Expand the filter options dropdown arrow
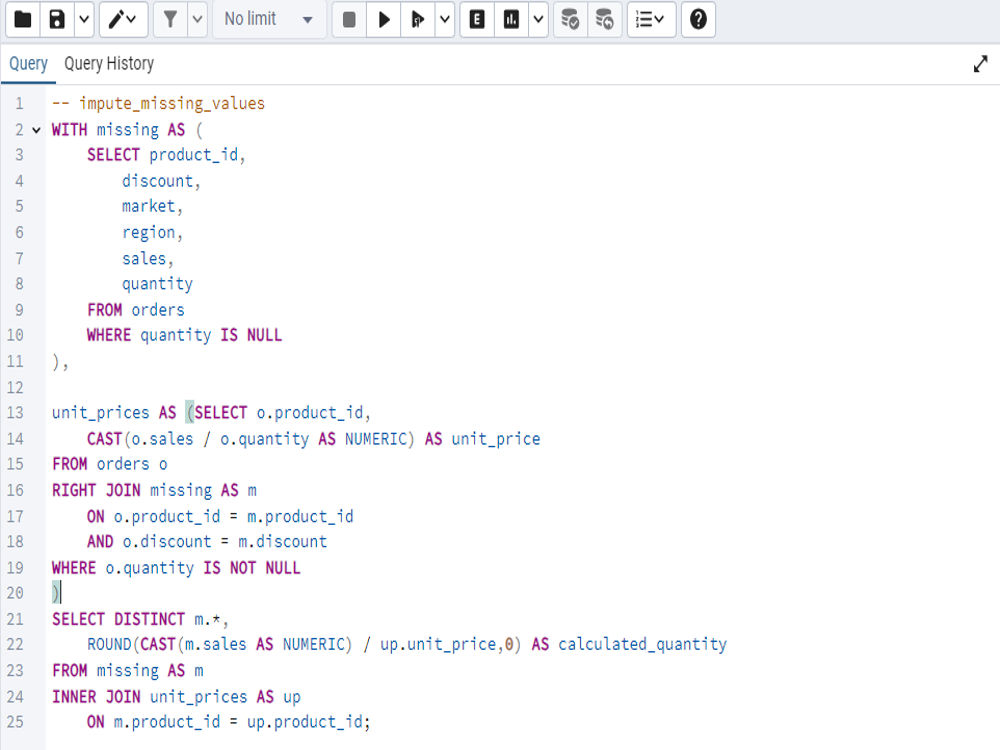 [198, 19]
